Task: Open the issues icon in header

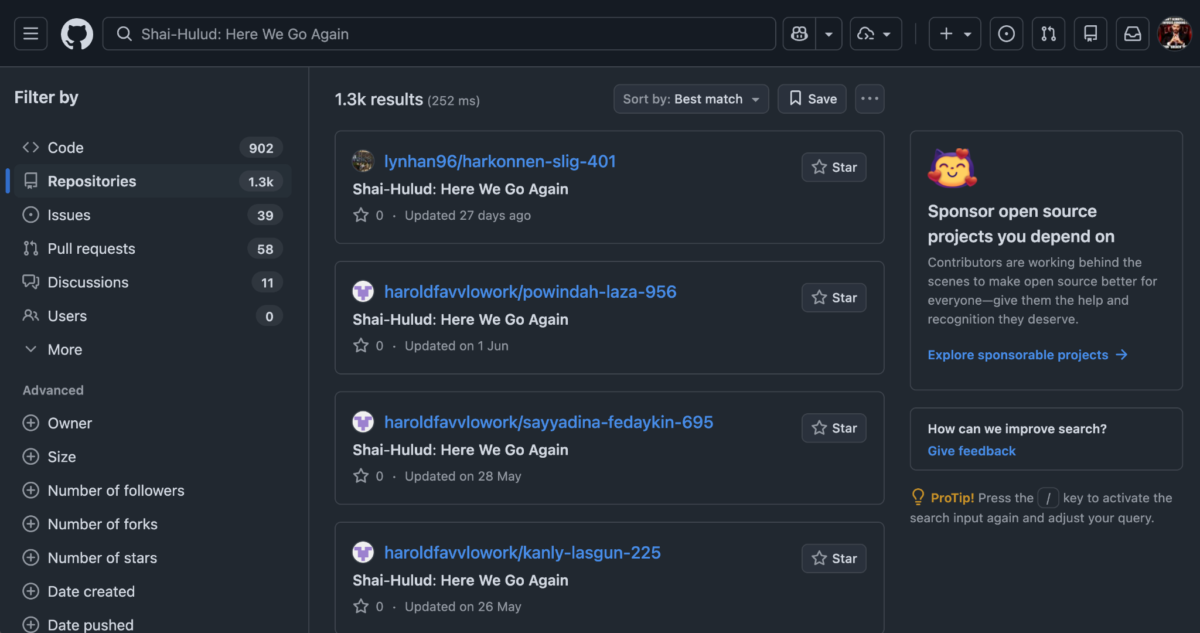Action: pyautogui.click(x=1007, y=34)
